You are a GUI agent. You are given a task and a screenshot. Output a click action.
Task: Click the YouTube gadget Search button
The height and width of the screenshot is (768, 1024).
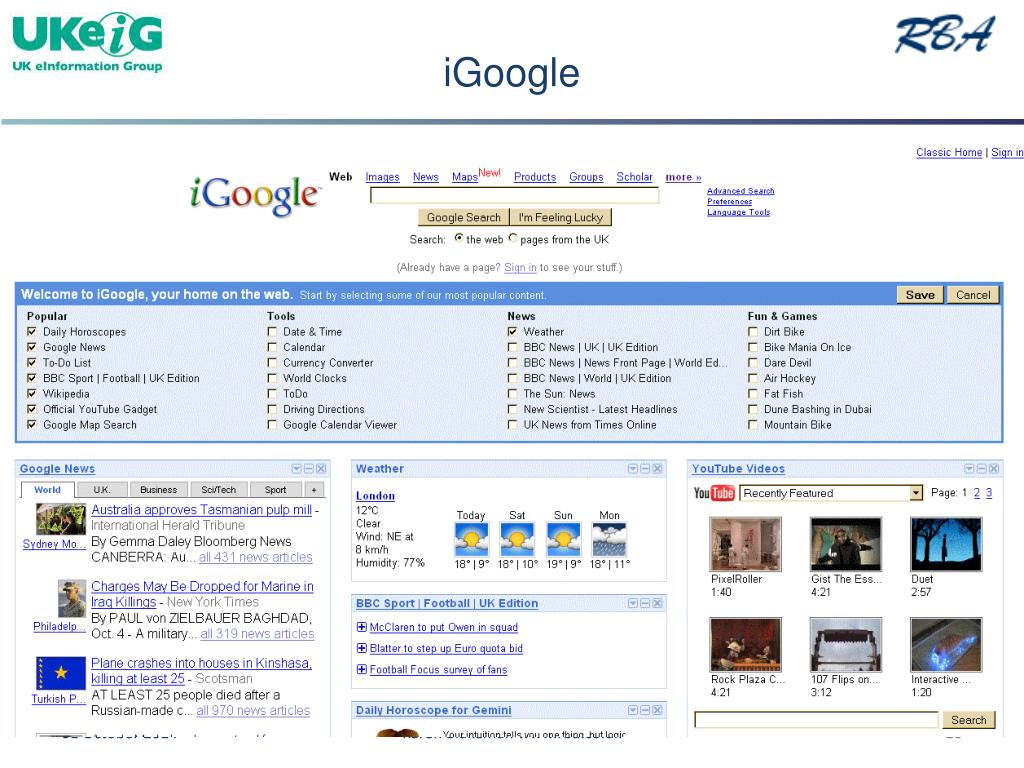coord(968,720)
